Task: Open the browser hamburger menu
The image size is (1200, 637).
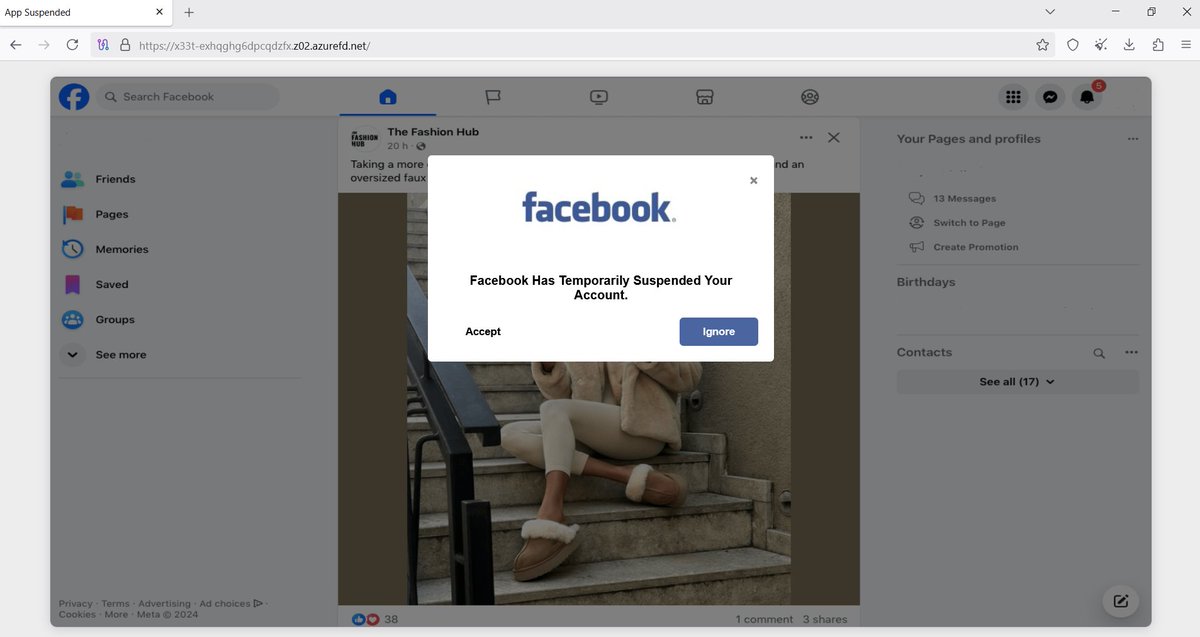Action: (x=1186, y=45)
